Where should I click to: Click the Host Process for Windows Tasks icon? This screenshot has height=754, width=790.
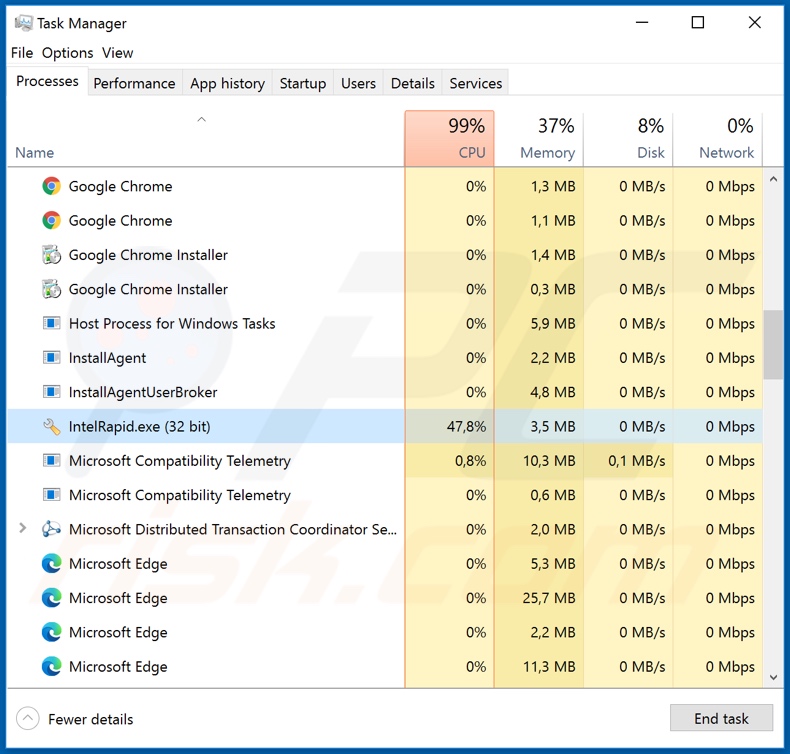pos(51,323)
